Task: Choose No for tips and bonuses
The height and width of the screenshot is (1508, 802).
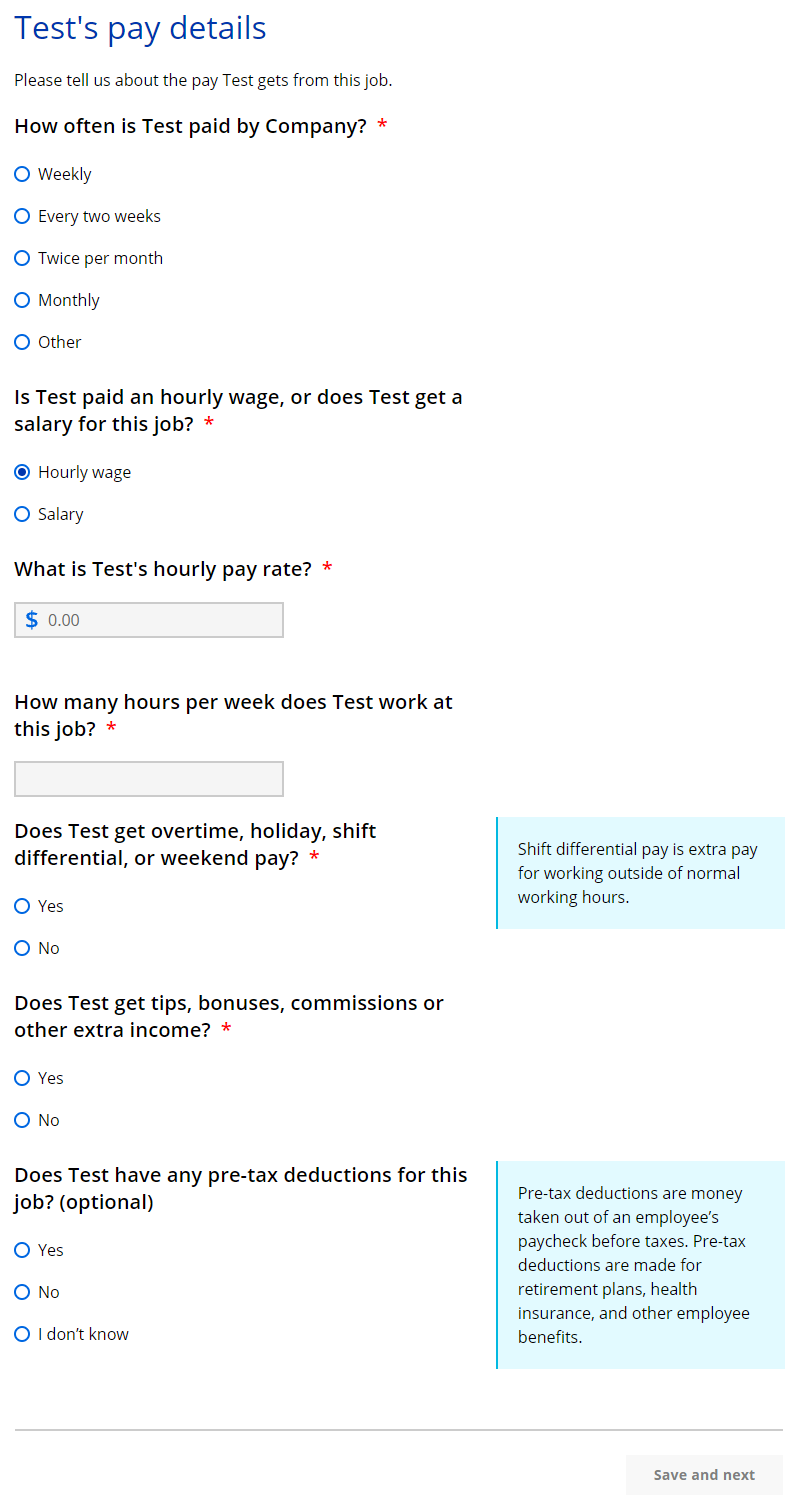Action: pos(22,1121)
